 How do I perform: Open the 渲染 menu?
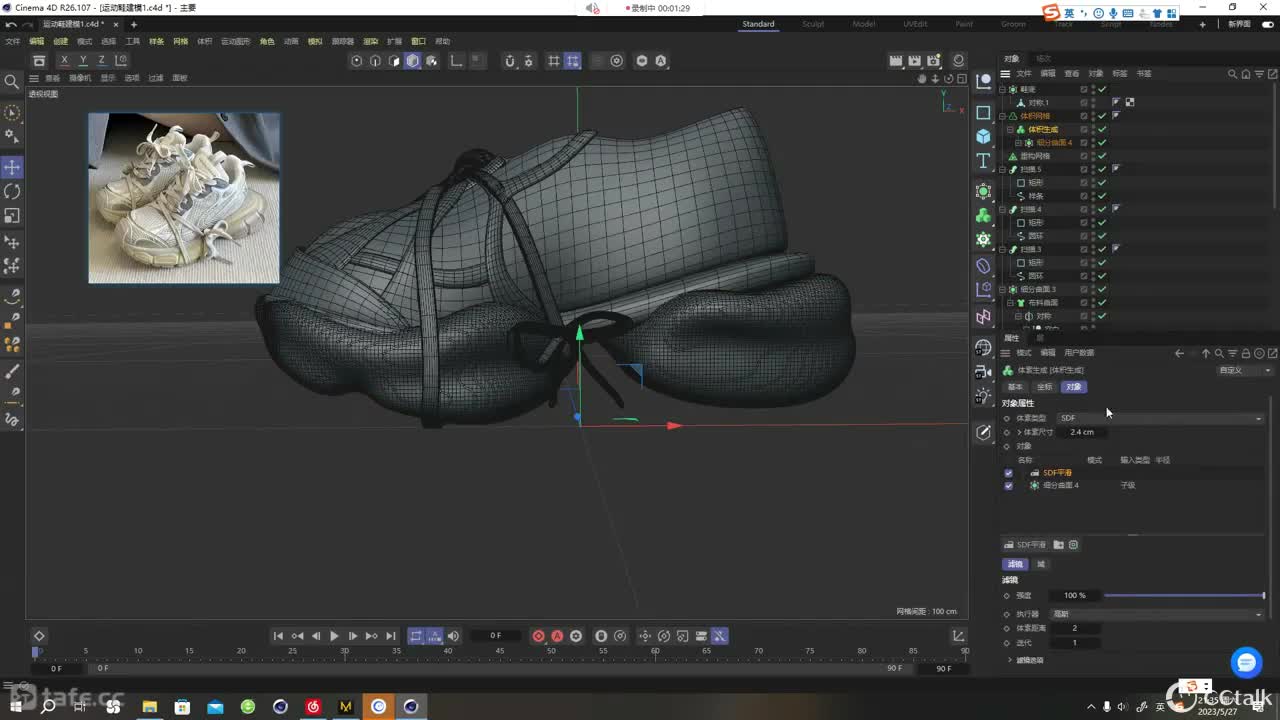[x=370, y=41]
